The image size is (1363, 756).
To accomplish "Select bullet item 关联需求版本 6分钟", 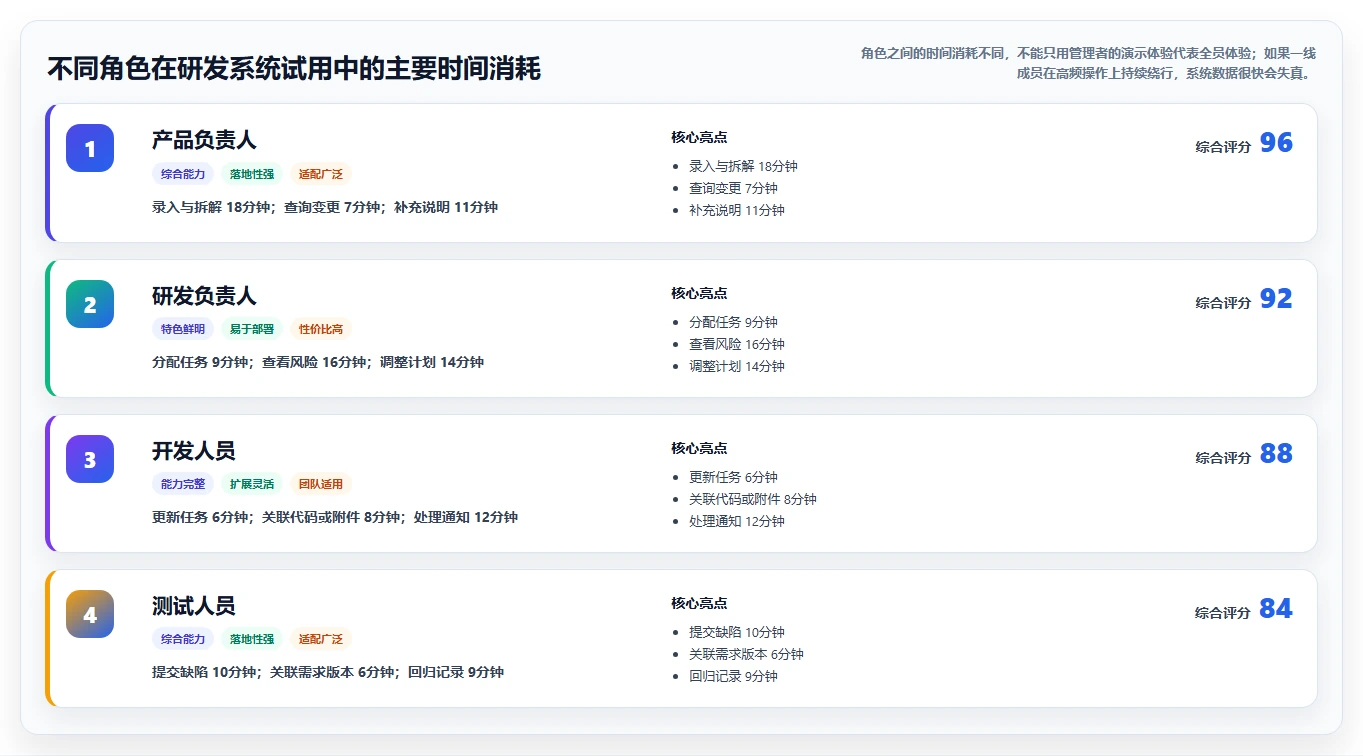I will 746,654.
